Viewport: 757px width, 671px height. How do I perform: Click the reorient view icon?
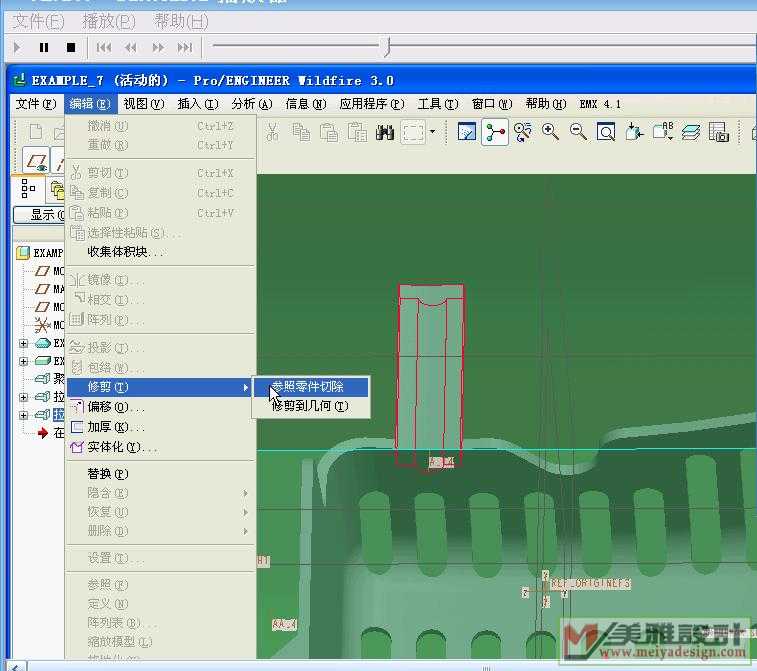point(634,132)
